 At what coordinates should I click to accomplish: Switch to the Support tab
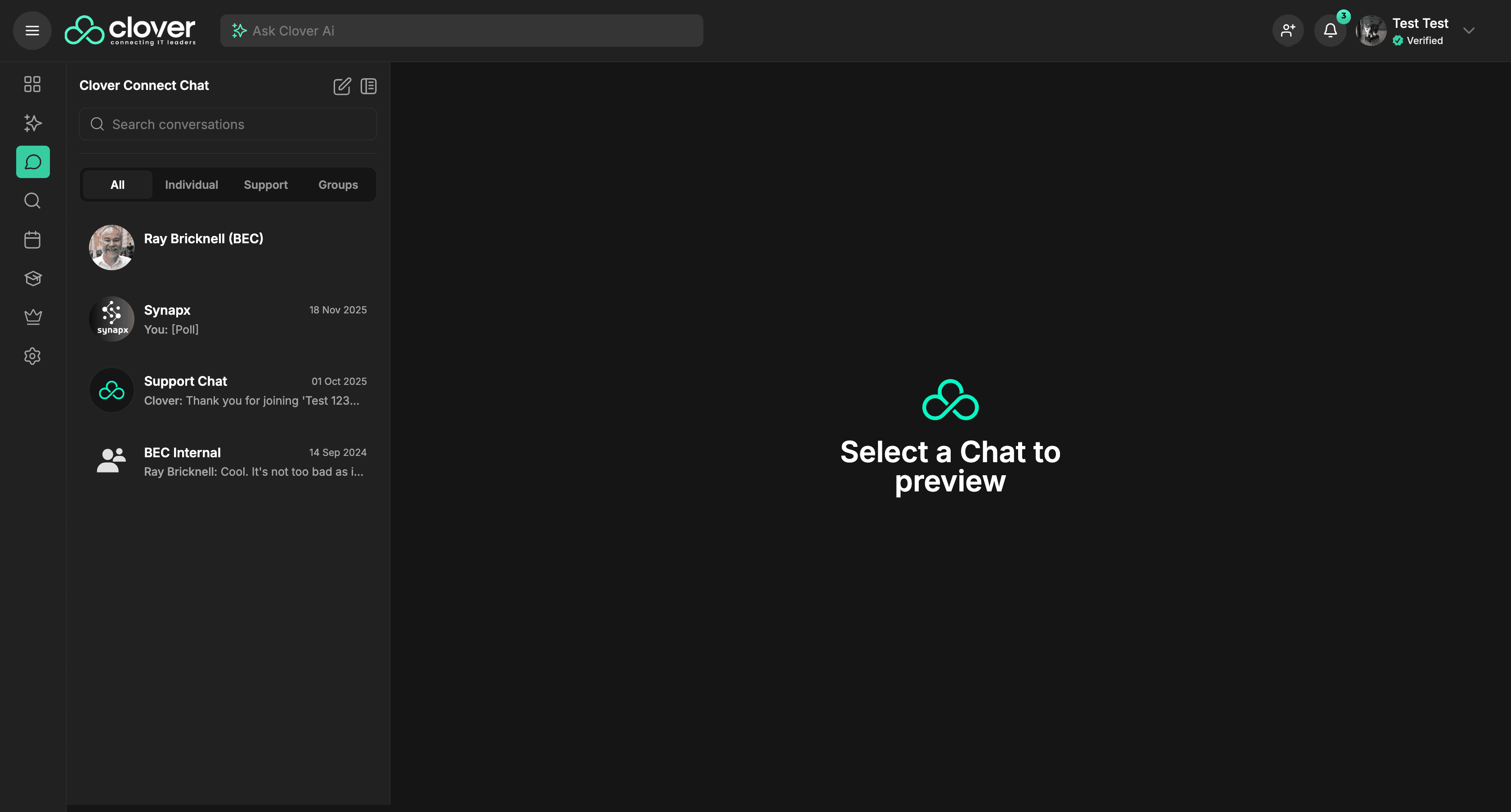tap(266, 185)
